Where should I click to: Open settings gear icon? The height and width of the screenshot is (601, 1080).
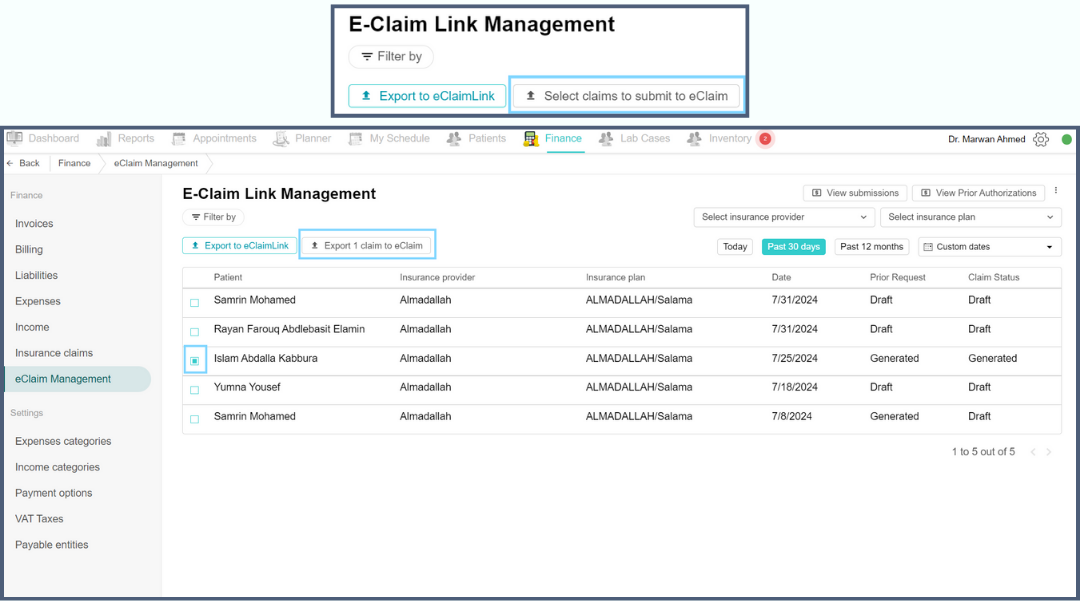(1041, 139)
